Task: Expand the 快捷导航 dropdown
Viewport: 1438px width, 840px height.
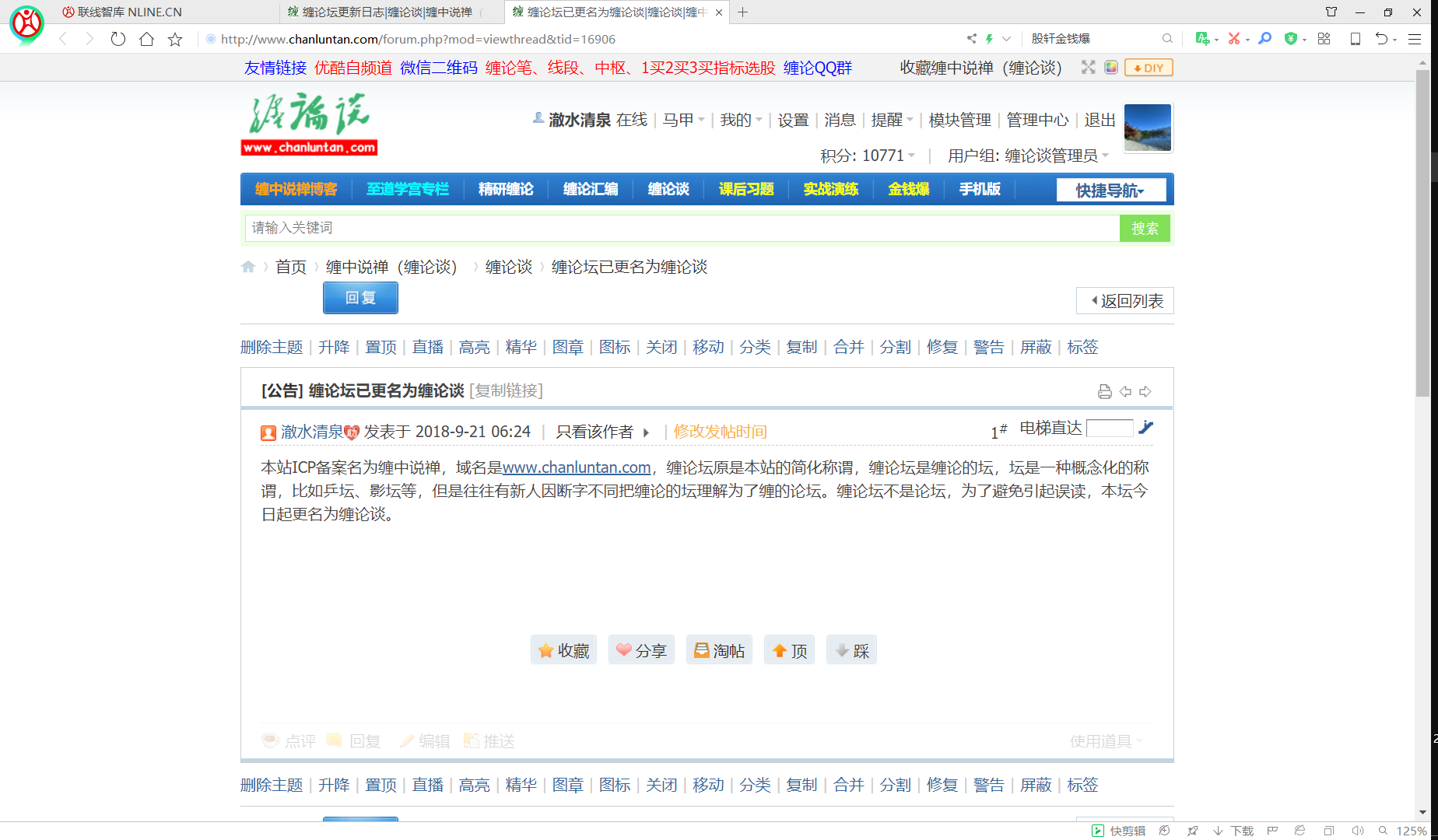Action: [1111, 189]
